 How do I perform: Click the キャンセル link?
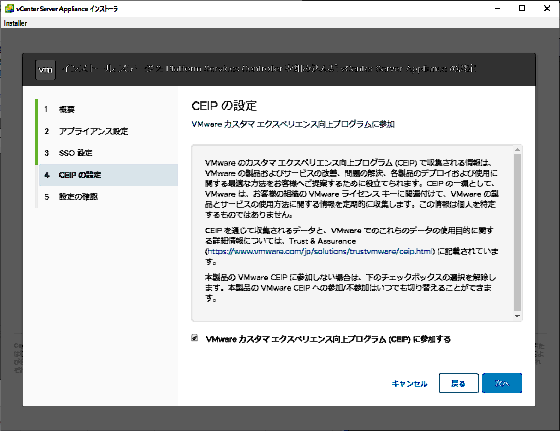409,384
